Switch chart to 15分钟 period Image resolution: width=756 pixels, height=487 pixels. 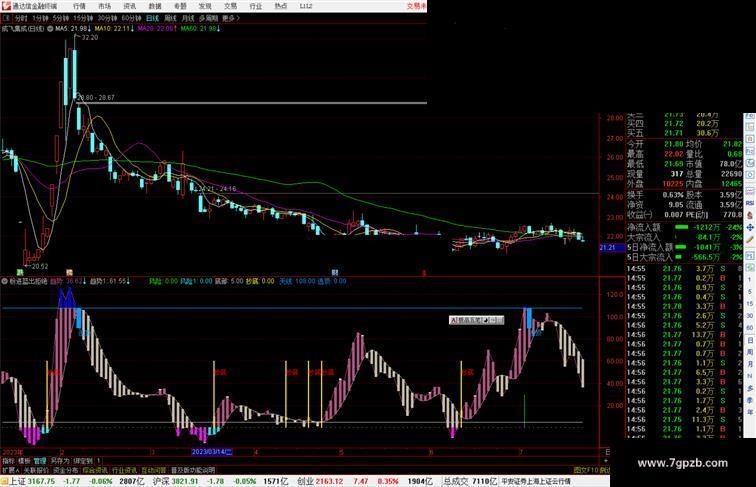tap(82, 18)
